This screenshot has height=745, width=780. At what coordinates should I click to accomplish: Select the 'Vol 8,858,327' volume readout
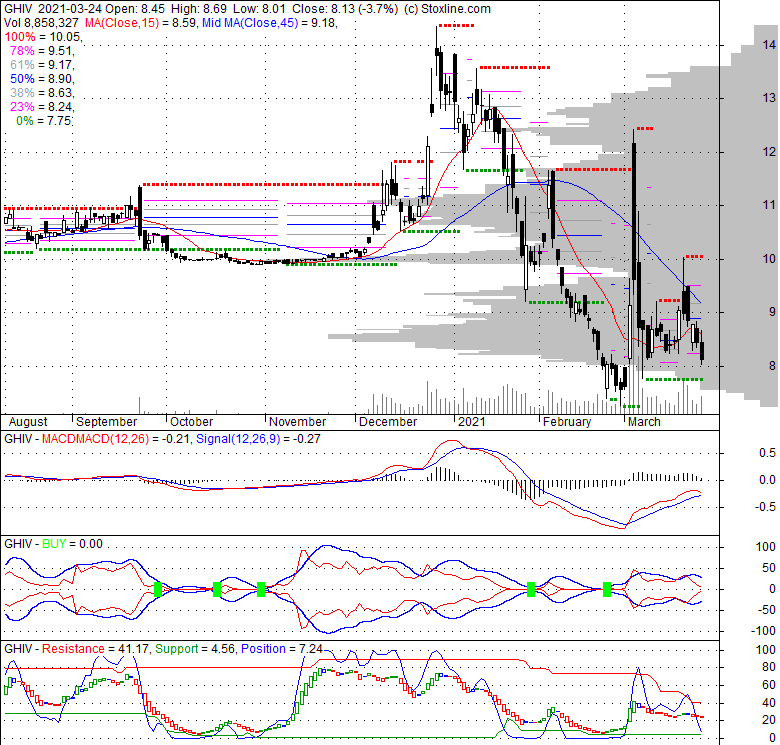[41, 23]
